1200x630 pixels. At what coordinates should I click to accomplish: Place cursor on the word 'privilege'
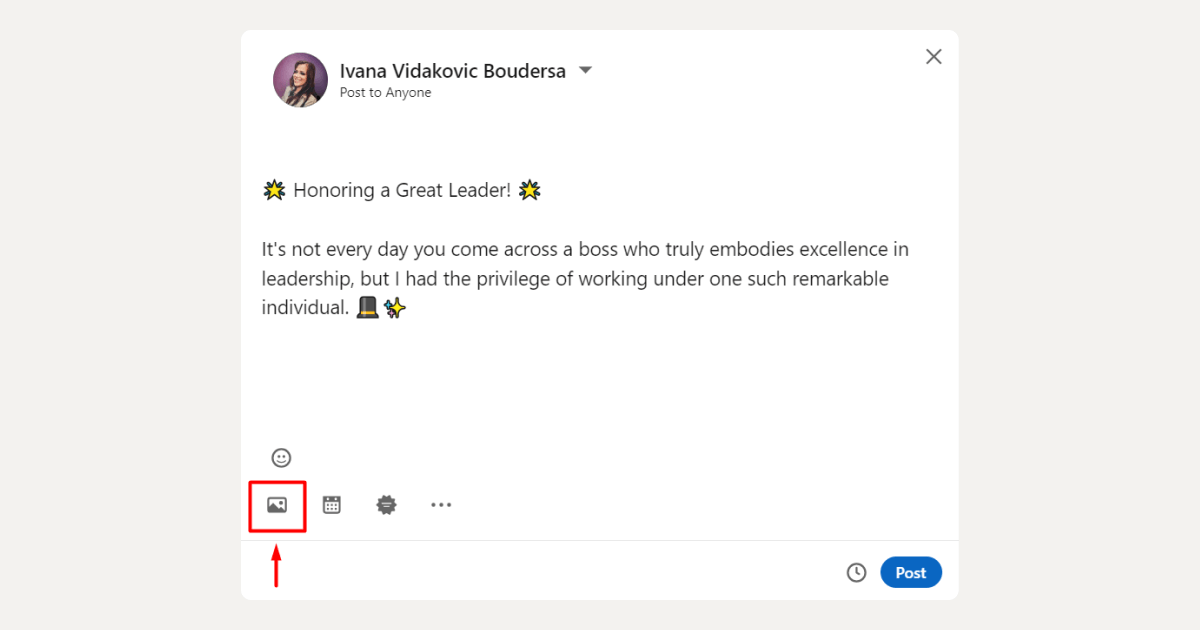[x=512, y=279]
